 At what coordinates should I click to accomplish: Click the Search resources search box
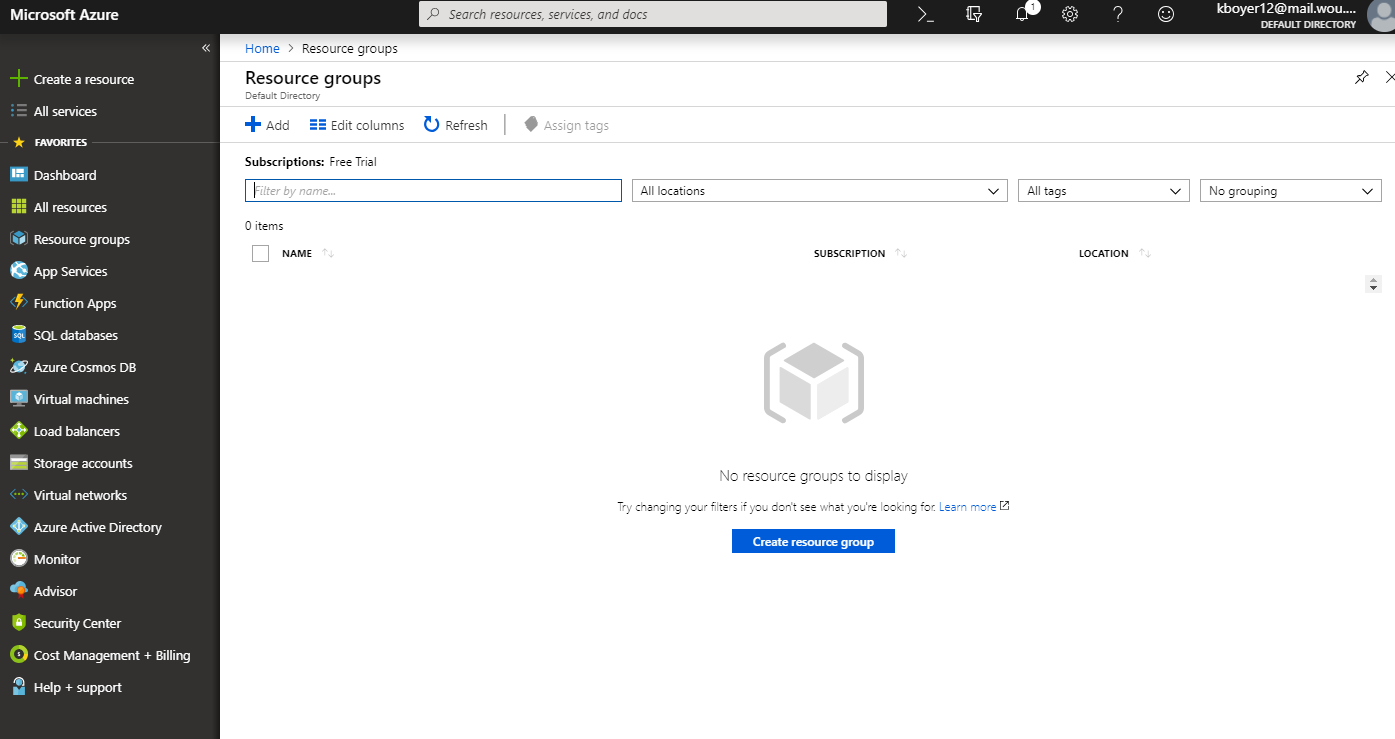[x=652, y=14]
